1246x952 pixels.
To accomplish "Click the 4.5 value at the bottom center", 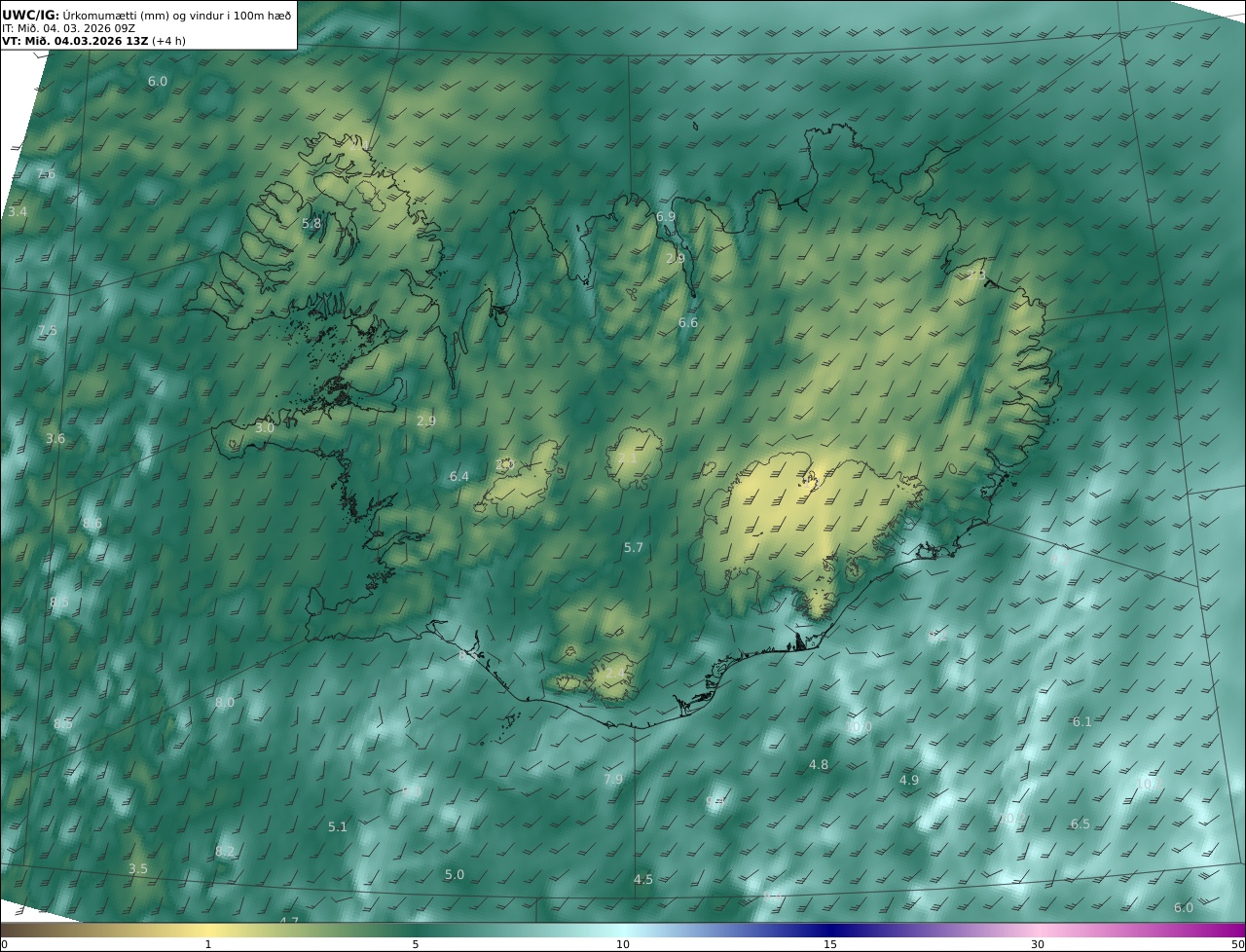I will point(643,879).
